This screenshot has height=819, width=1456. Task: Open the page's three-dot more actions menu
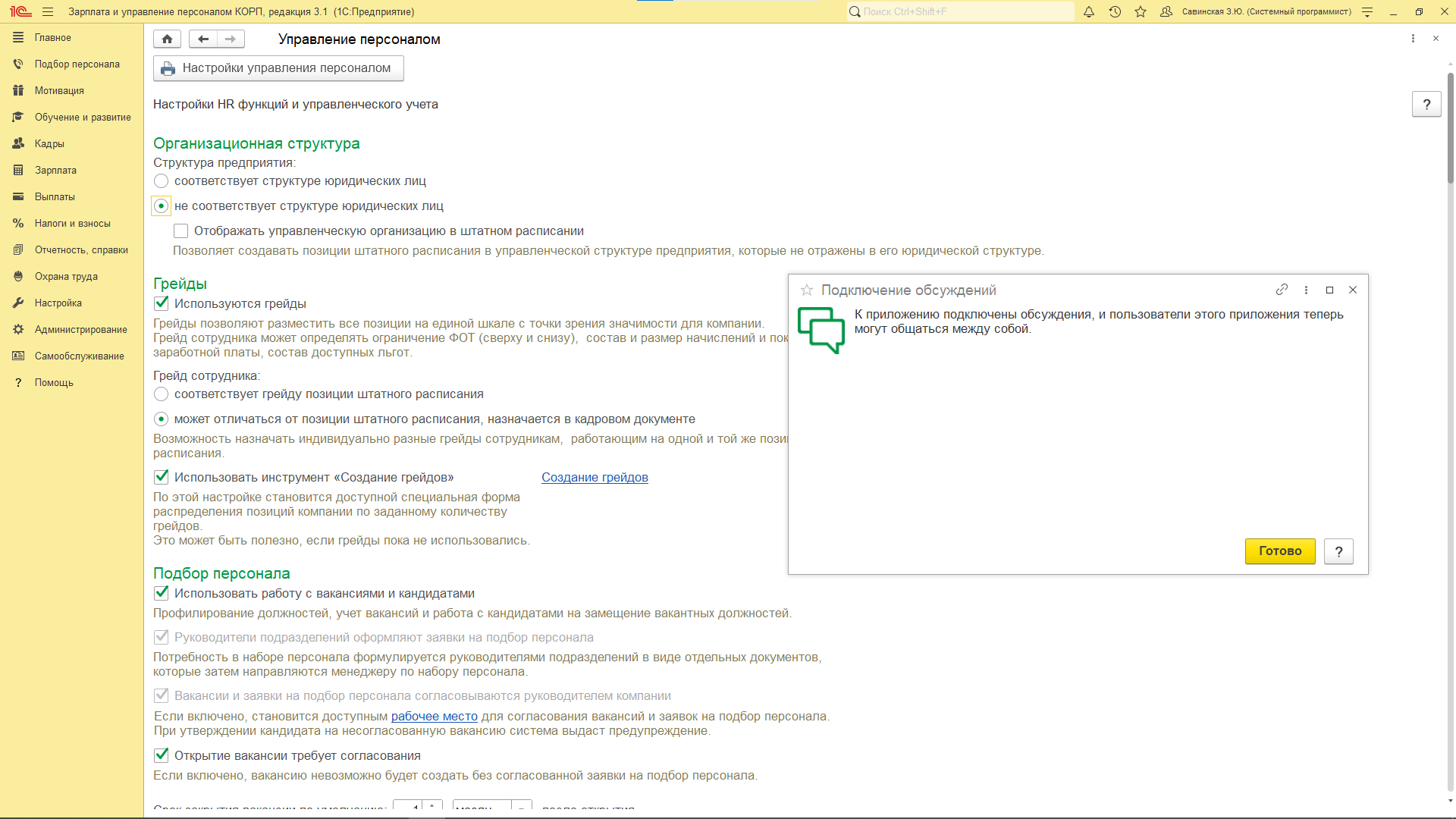(1413, 39)
